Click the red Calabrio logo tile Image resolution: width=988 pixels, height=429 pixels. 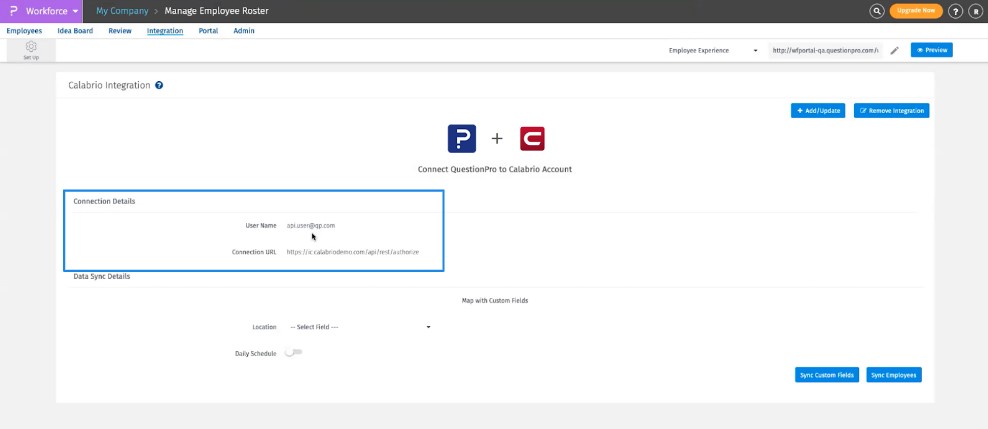pos(532,139)
